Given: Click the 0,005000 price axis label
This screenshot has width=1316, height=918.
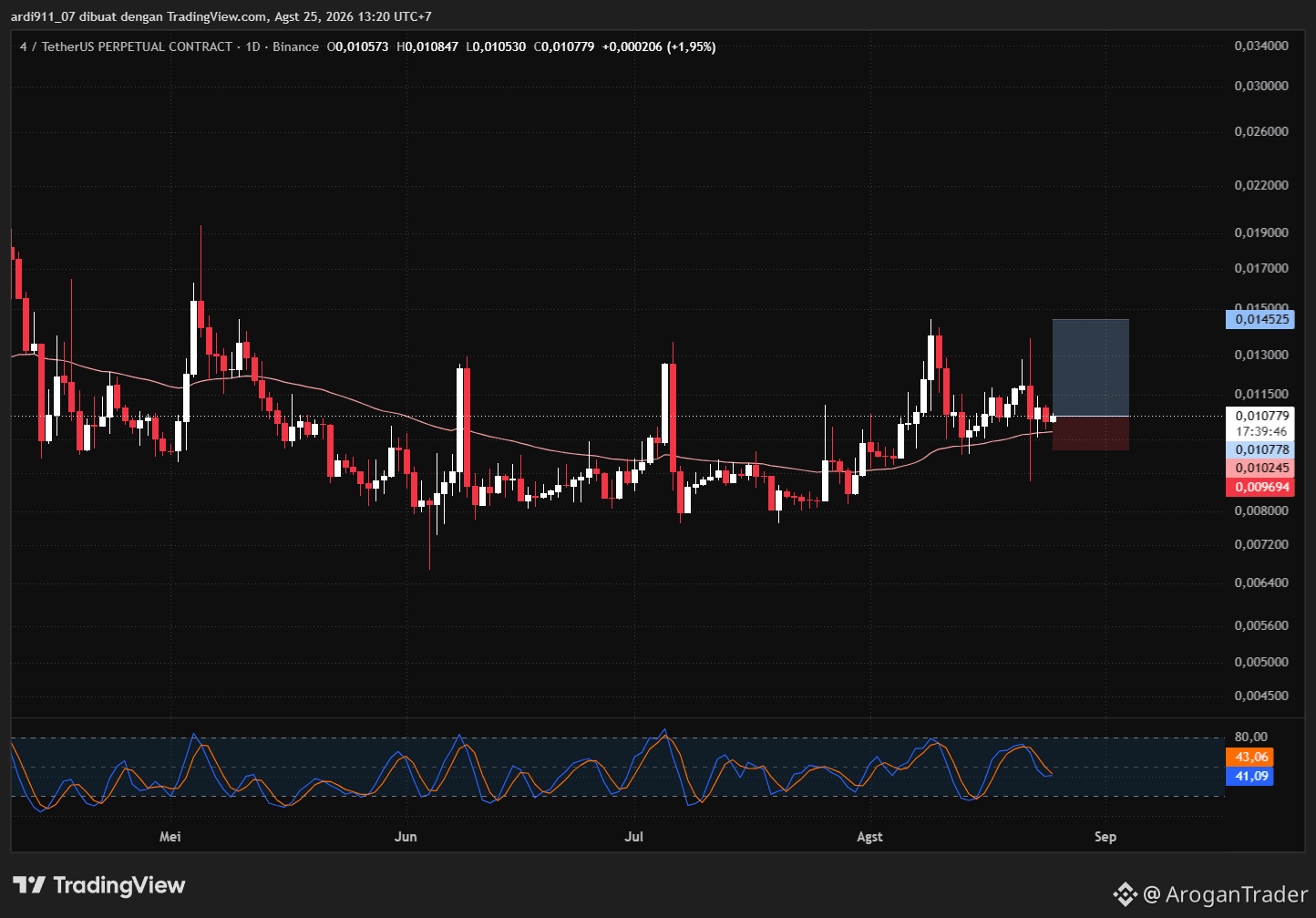Looking at the screenshot, I should tap(1261, 662).
